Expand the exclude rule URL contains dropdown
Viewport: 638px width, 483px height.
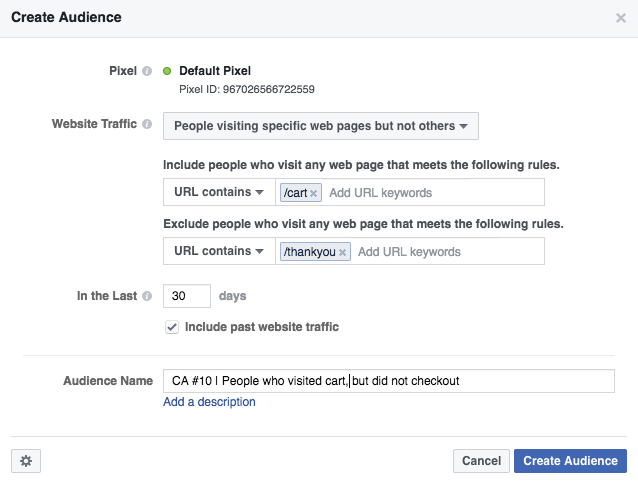pos(219,251)
